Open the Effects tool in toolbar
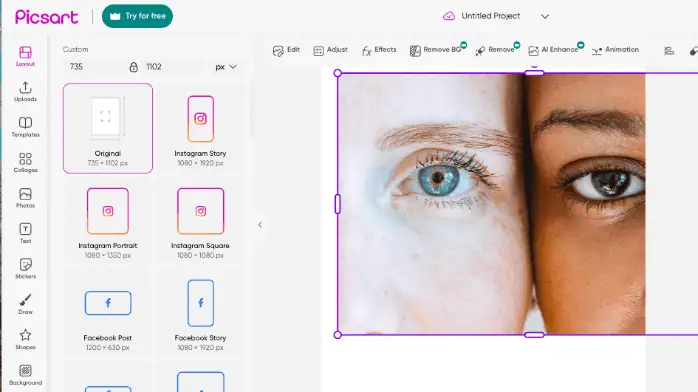The height and width of the screenshot is (392, 698). click(x=379, y=50)
